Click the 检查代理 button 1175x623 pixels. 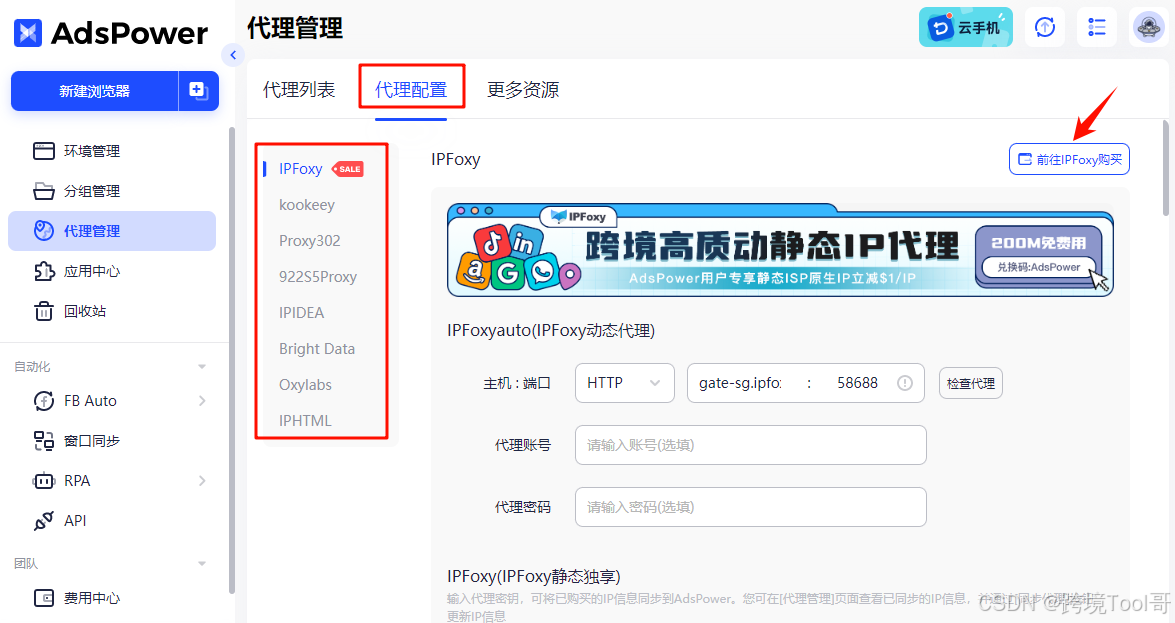(970, 383)
